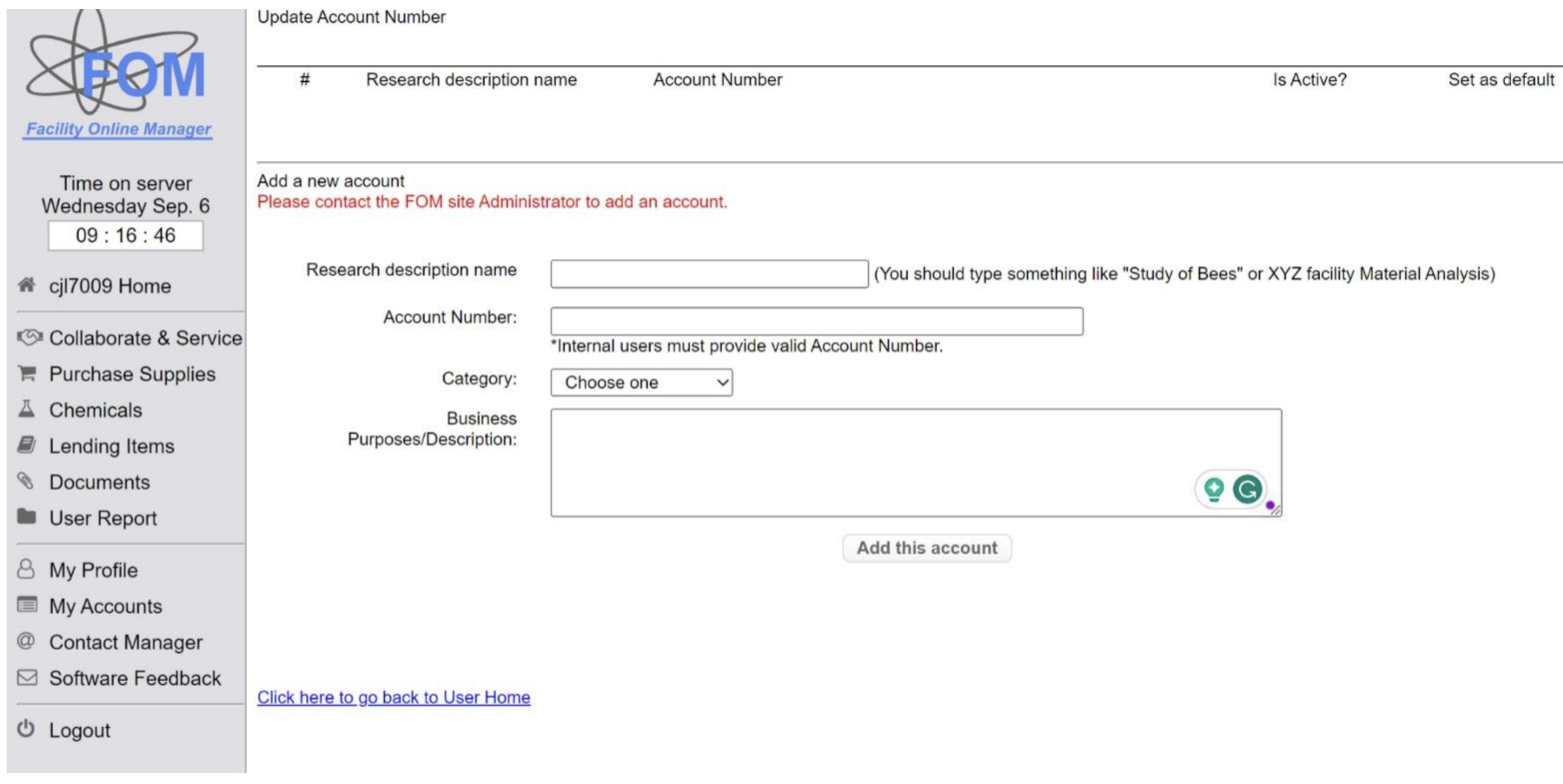Click the shopping cart Purchase Supplies icon
1563x784 pixels.
(x=27, y=374)
